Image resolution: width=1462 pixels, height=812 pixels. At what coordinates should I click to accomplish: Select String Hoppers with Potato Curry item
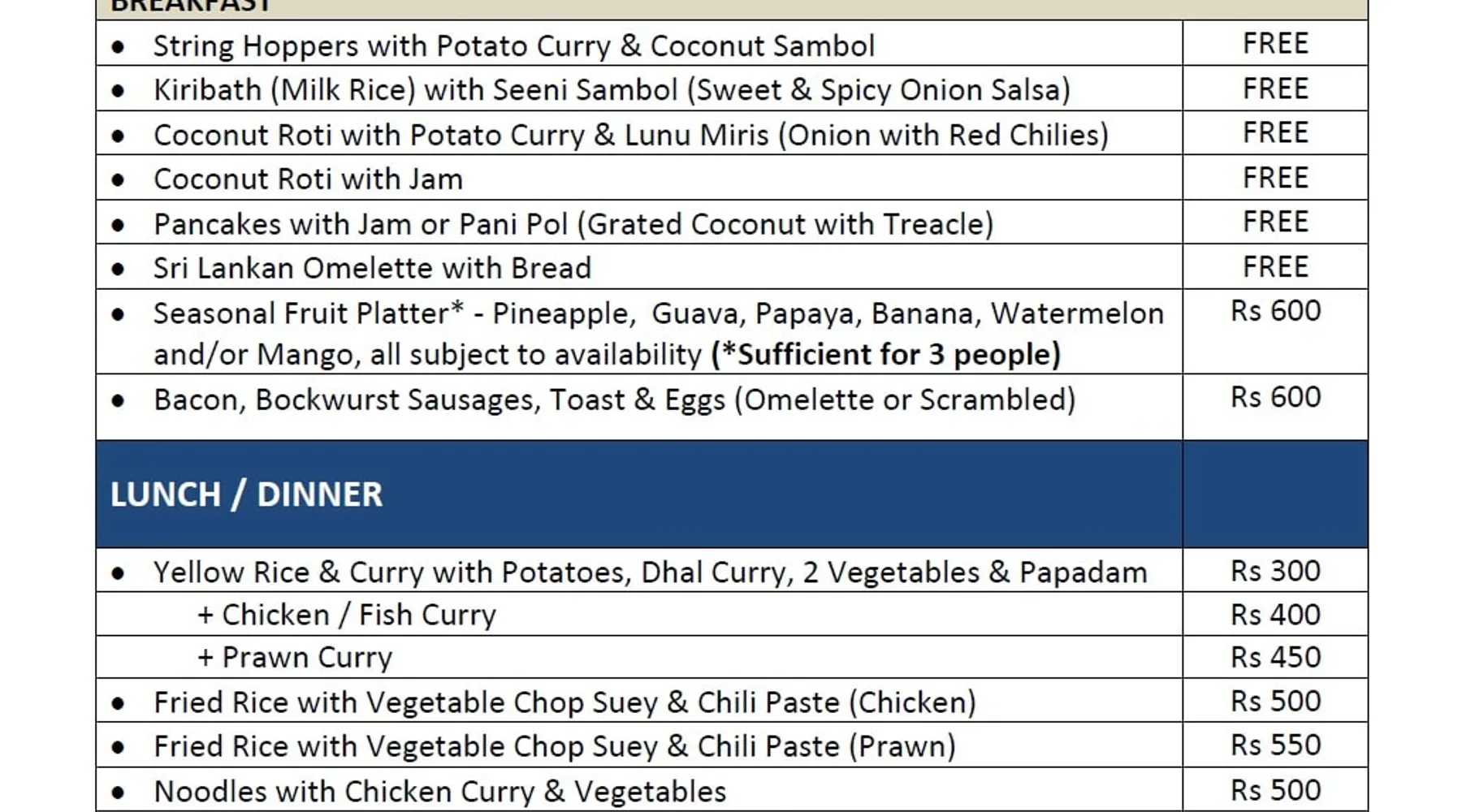click(x=513, y=45)
